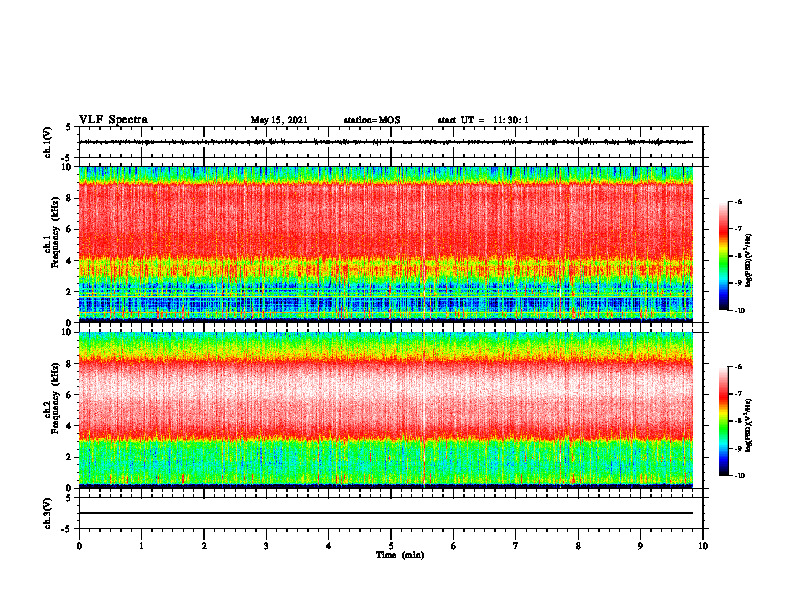Click the "station=MOS" header label
The height and width of the screenshot is (612, 792).
[372, 120]
